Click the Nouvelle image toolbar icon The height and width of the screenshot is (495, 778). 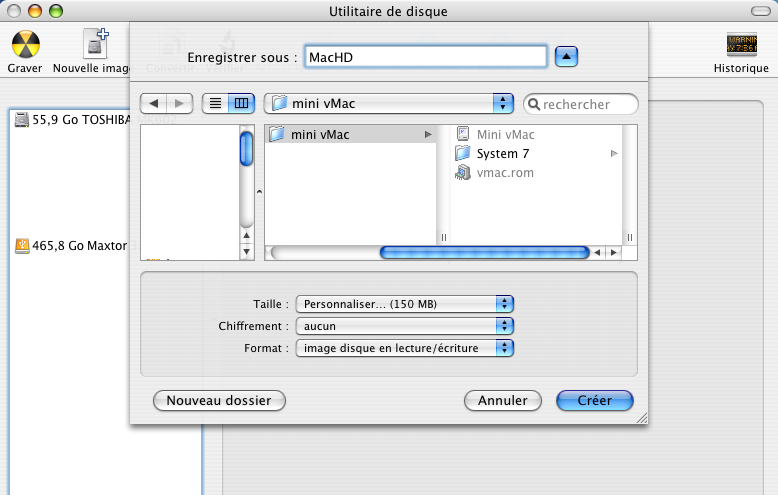(x=95, y=44)
